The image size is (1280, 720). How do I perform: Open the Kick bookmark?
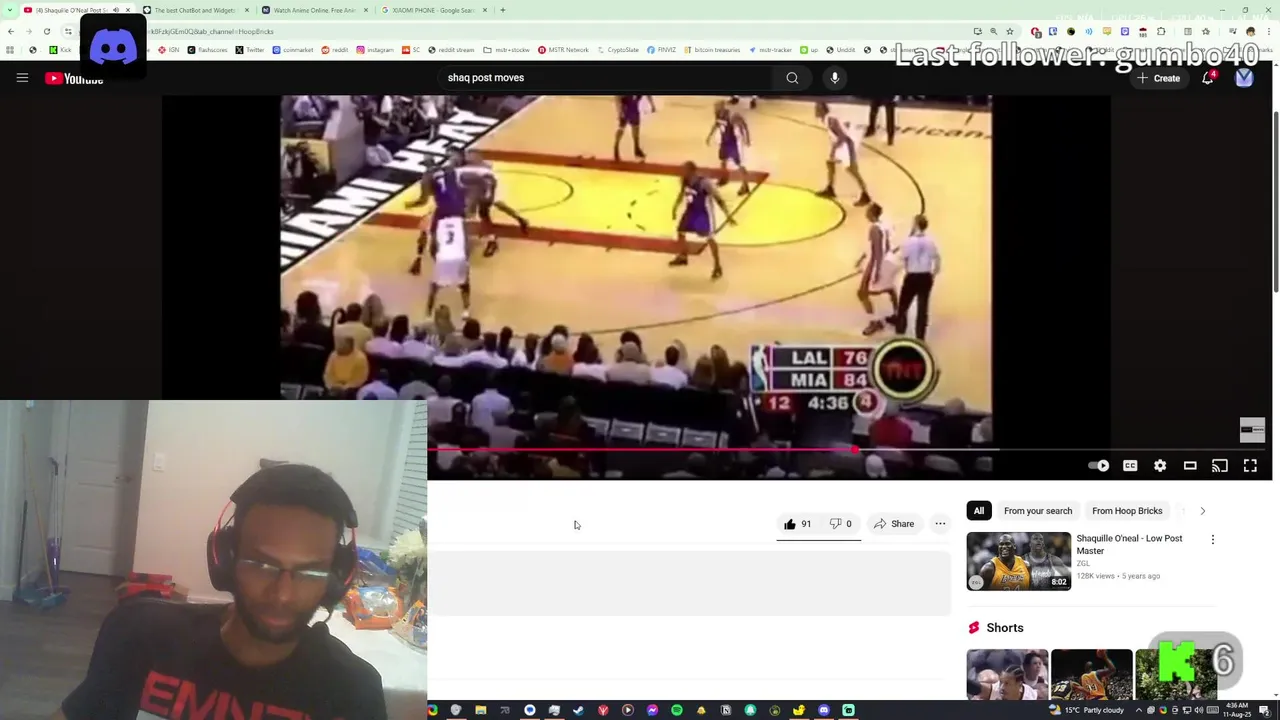click(x=60, y=50)
